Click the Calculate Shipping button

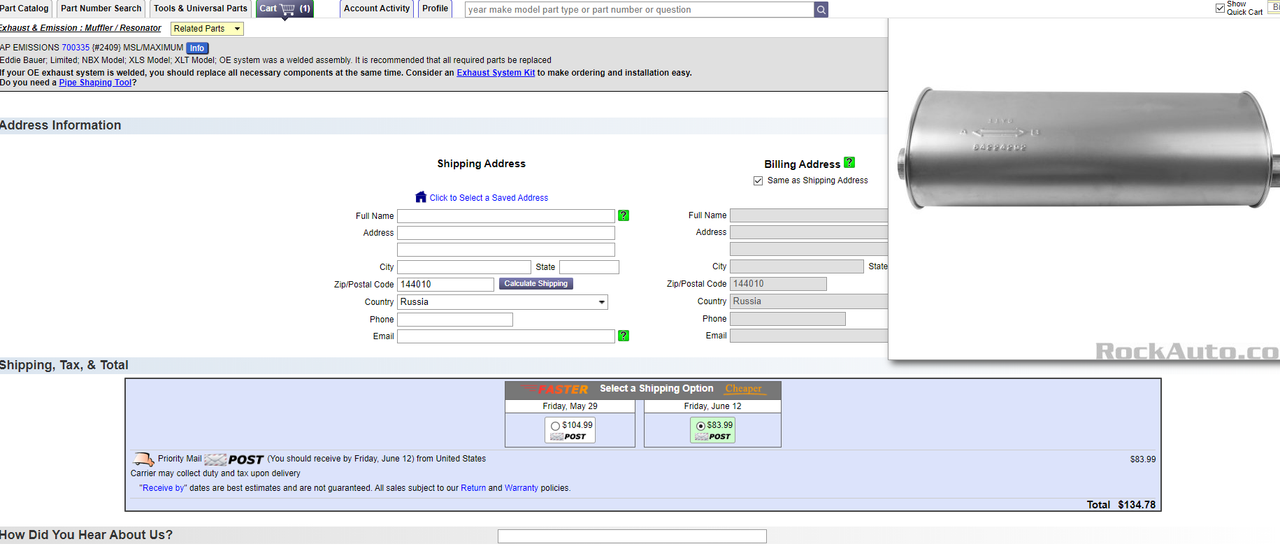[536, 284]
